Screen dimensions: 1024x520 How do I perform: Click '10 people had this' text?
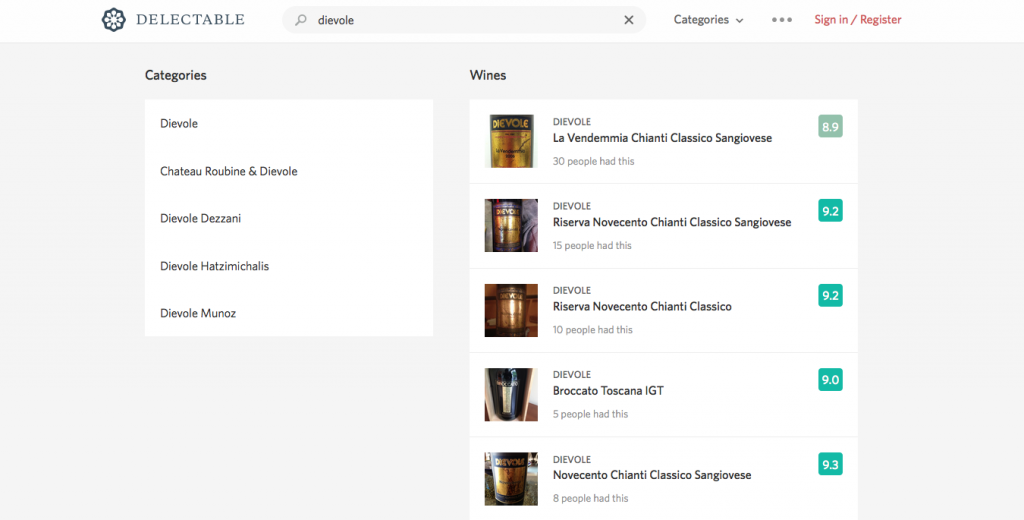pos(592,330)
